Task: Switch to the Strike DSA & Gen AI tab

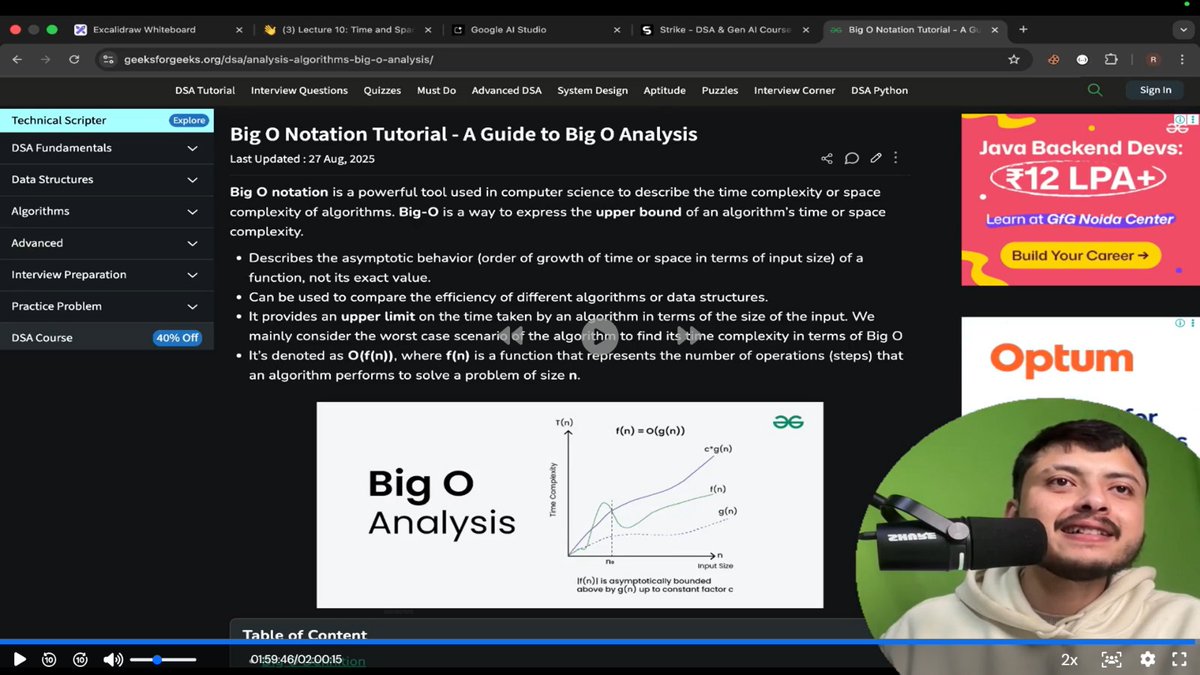Action: (725, 30)
